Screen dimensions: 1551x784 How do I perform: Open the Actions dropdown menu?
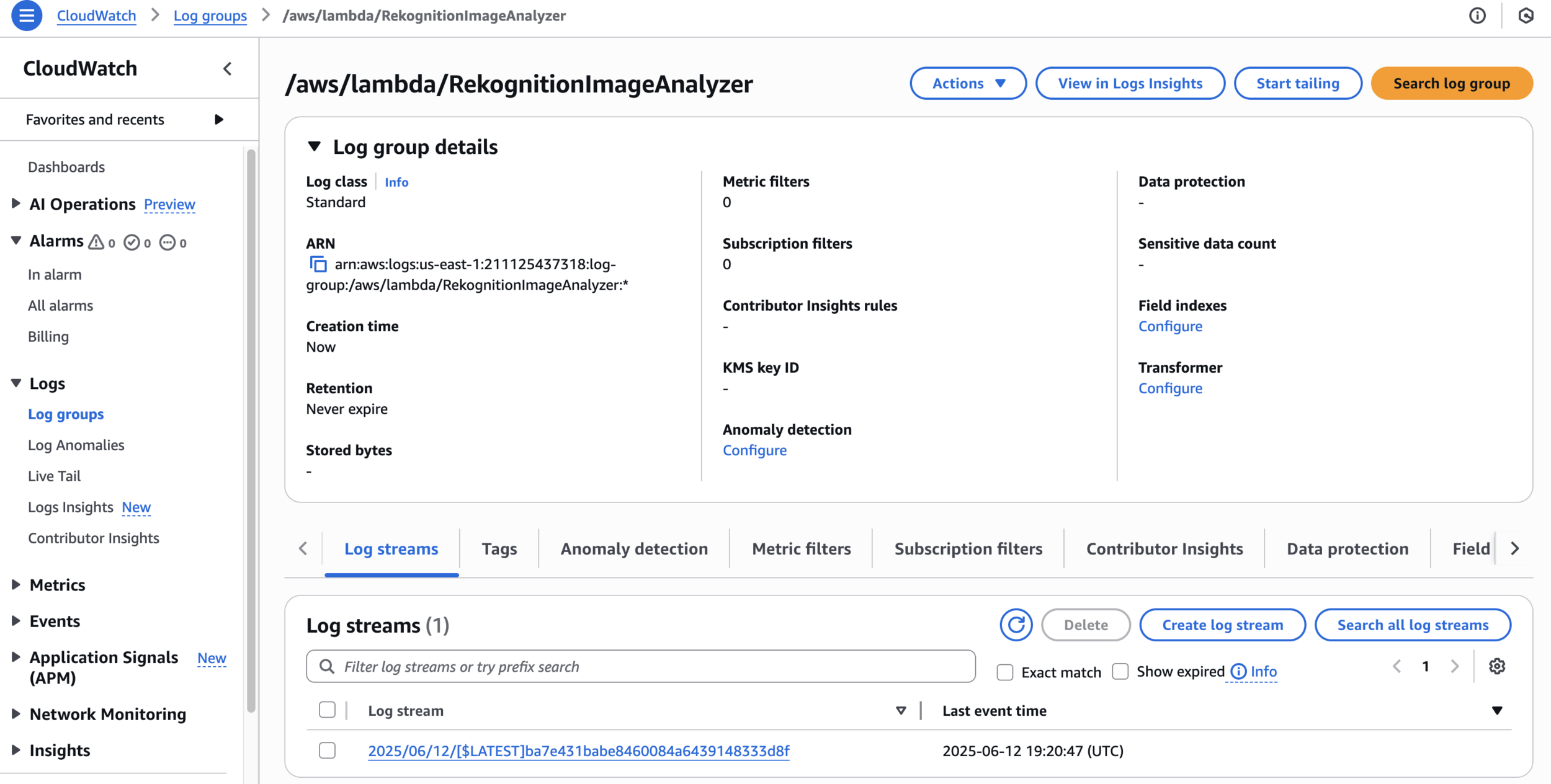tap(968, 83)
